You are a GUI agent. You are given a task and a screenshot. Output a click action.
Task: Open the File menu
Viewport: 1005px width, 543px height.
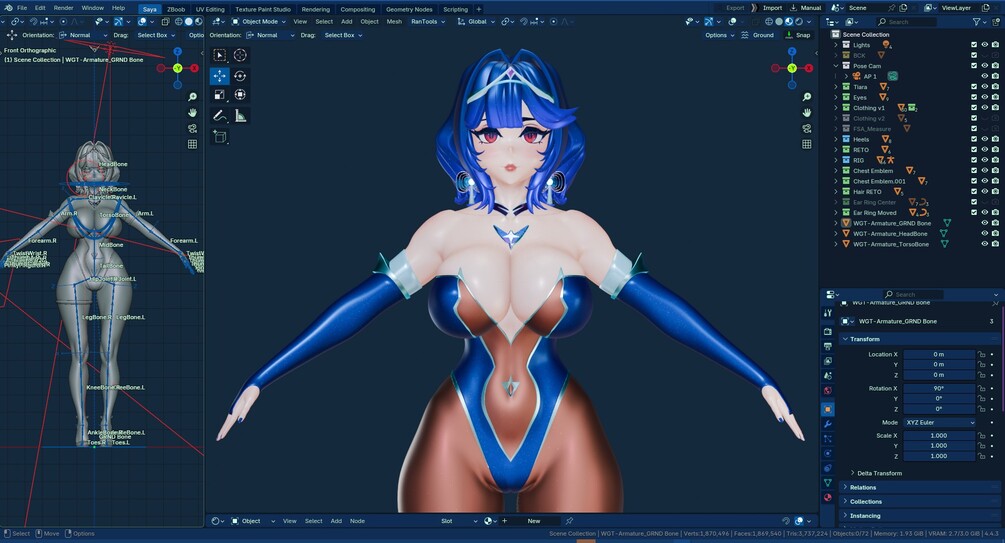pyautogui.click(x=22, y=8)
